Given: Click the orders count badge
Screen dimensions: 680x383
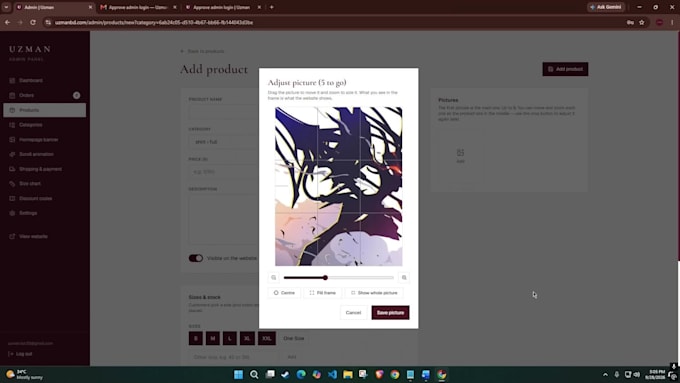Looking at the screenshot, I should (76, 95).
